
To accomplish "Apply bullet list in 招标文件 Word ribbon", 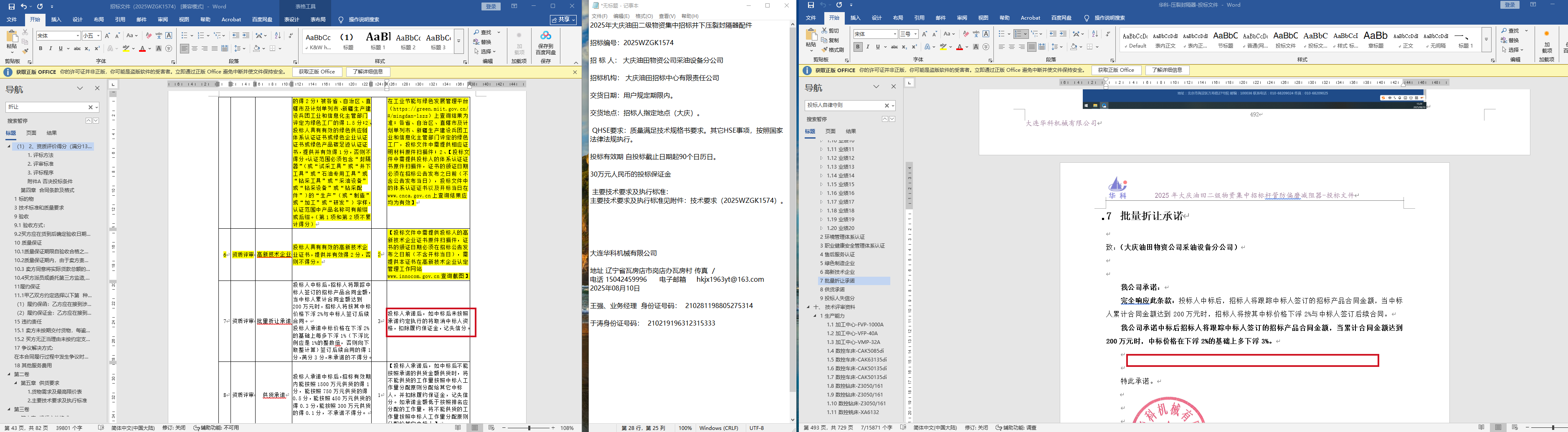I will (x=185, y=36).
